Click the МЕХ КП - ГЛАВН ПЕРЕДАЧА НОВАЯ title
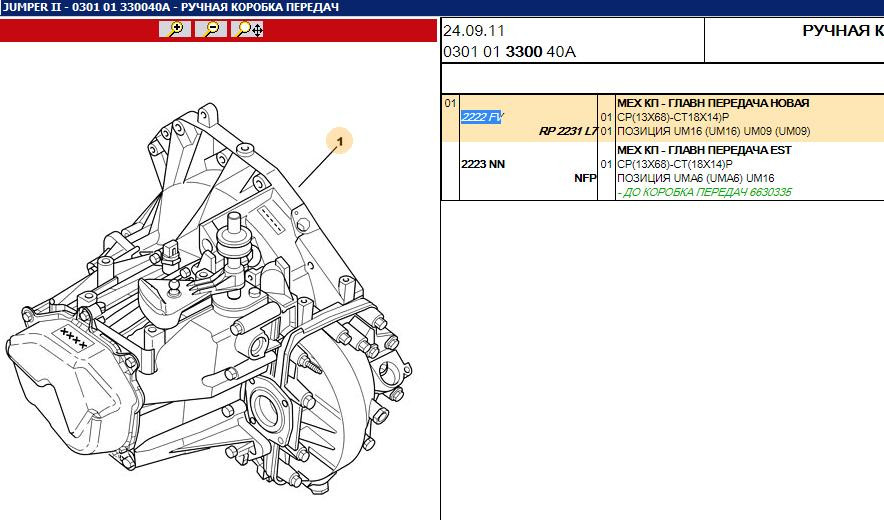 (x=713, y=103)
